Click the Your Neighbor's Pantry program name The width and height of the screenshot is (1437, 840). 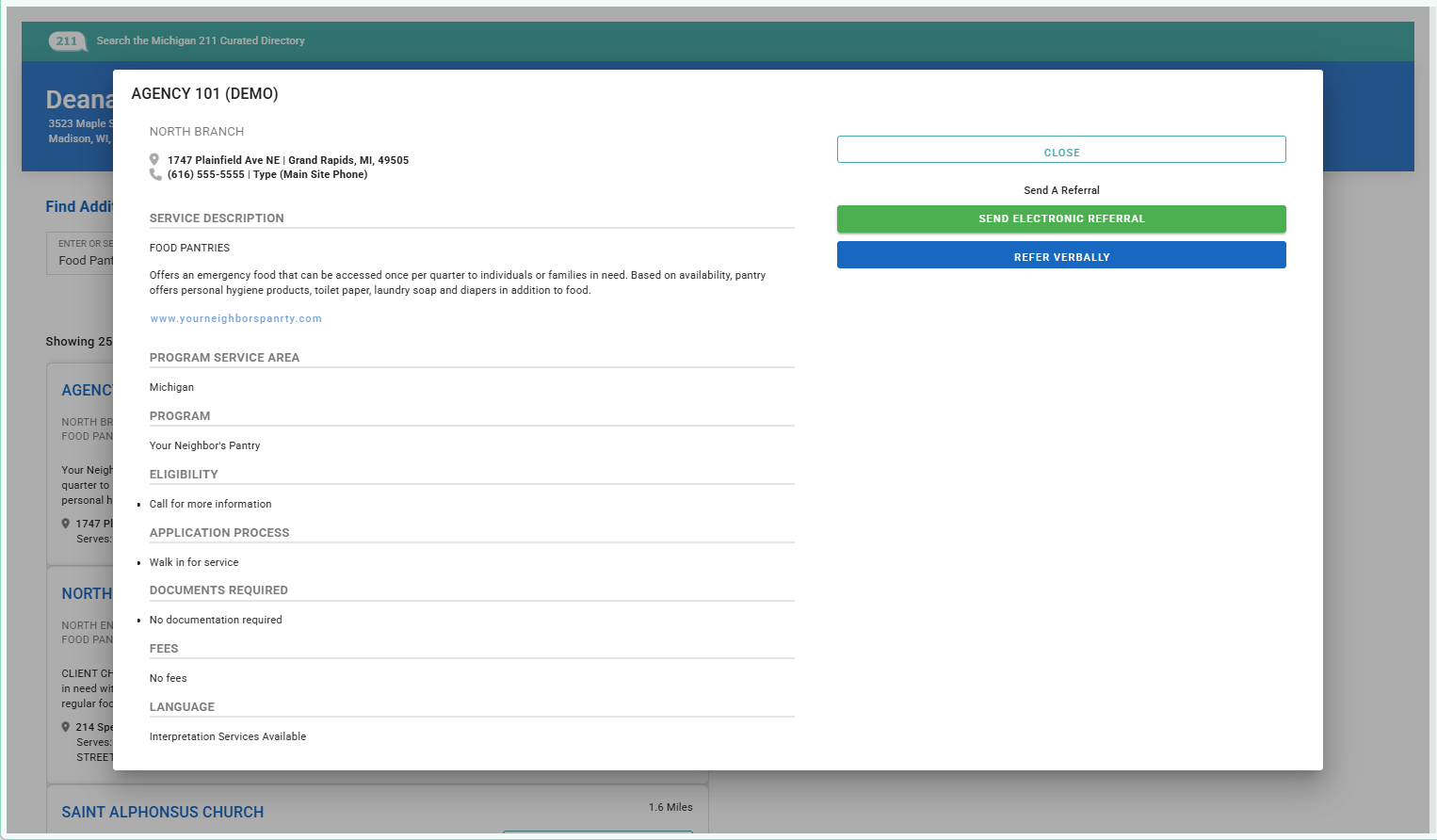pos(204,446)
